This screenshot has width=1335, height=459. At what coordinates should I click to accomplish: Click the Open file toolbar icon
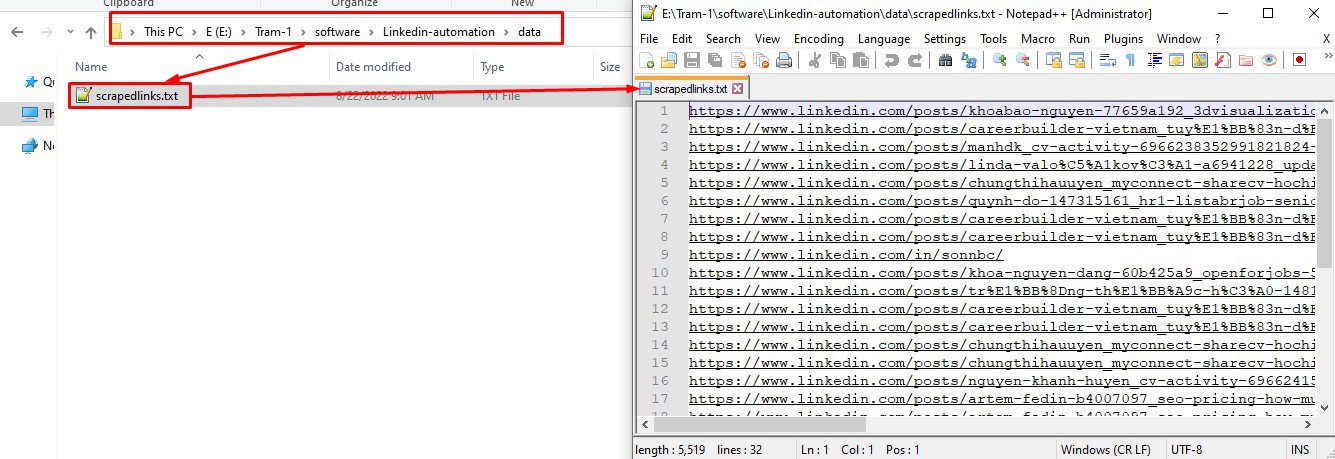click(x=669, y=60)
